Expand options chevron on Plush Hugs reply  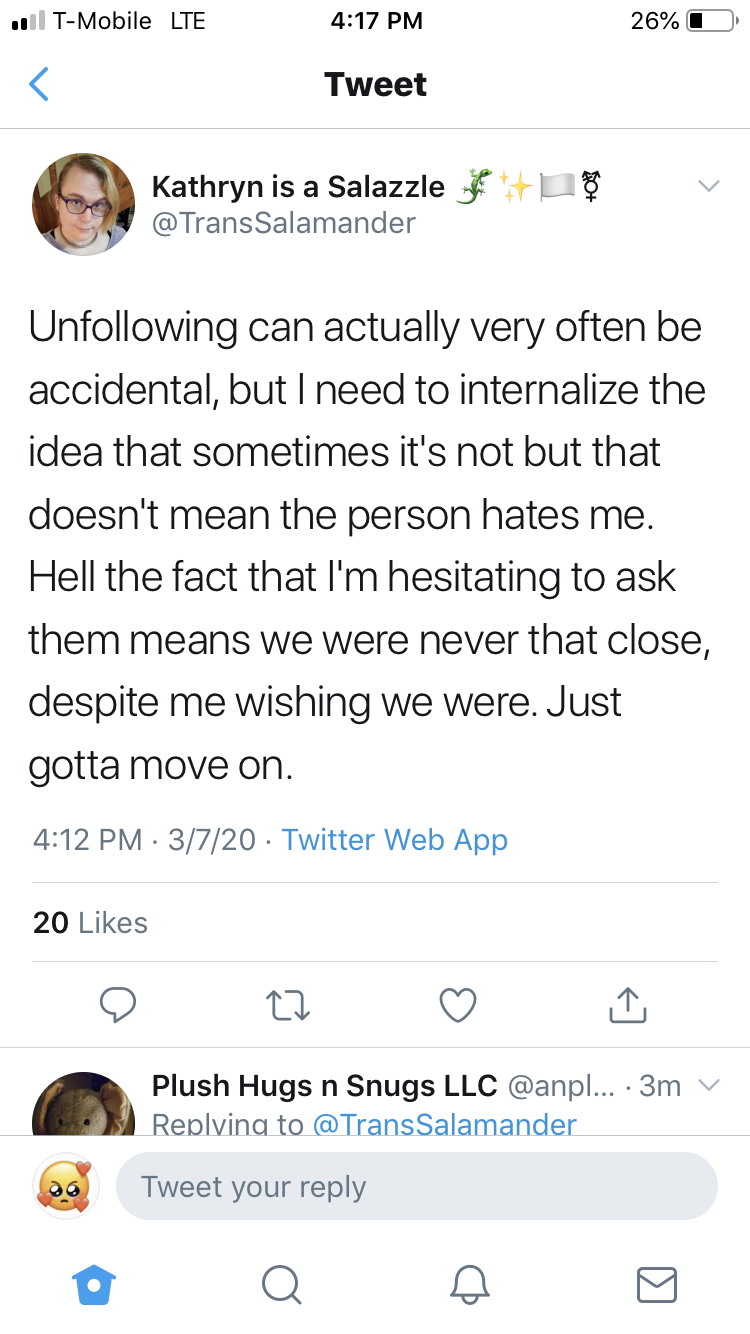(x=708, y=1085)
